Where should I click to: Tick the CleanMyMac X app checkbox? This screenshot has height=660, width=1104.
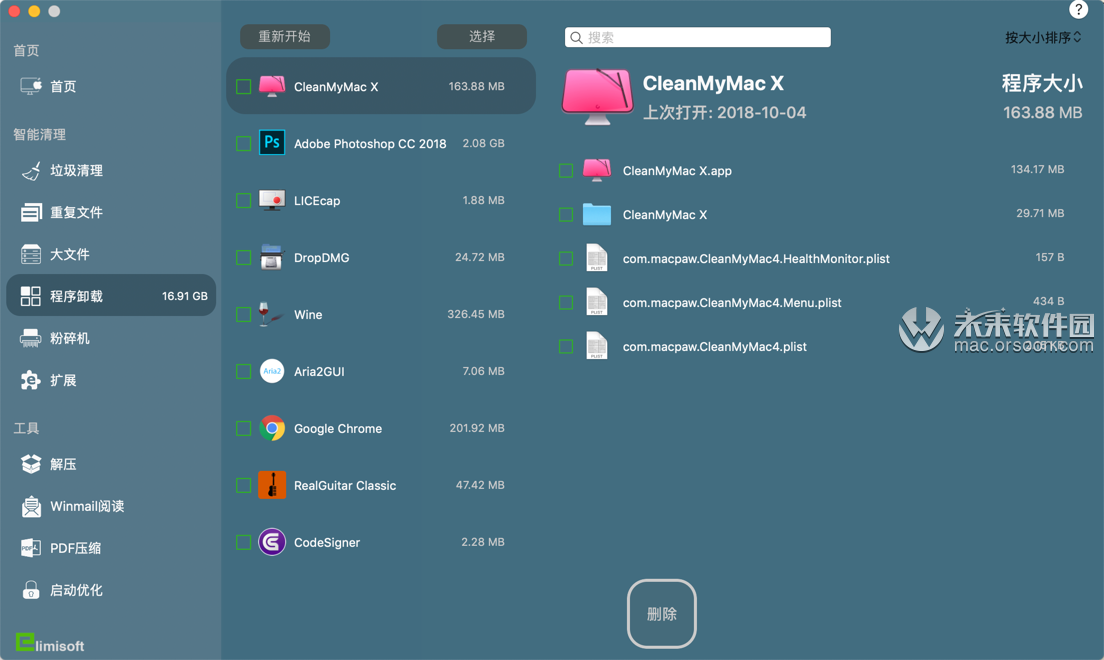click(x=244, y=87)
